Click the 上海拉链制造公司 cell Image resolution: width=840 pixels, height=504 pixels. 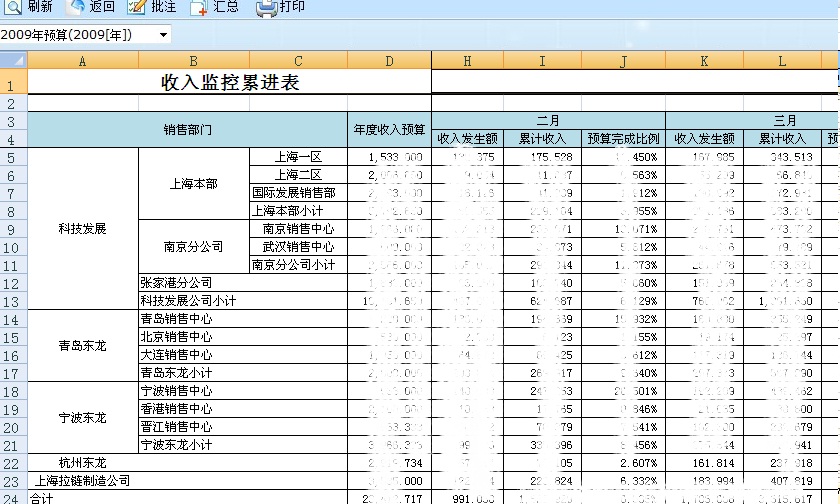pyautogui.click(x=188, y=481)
